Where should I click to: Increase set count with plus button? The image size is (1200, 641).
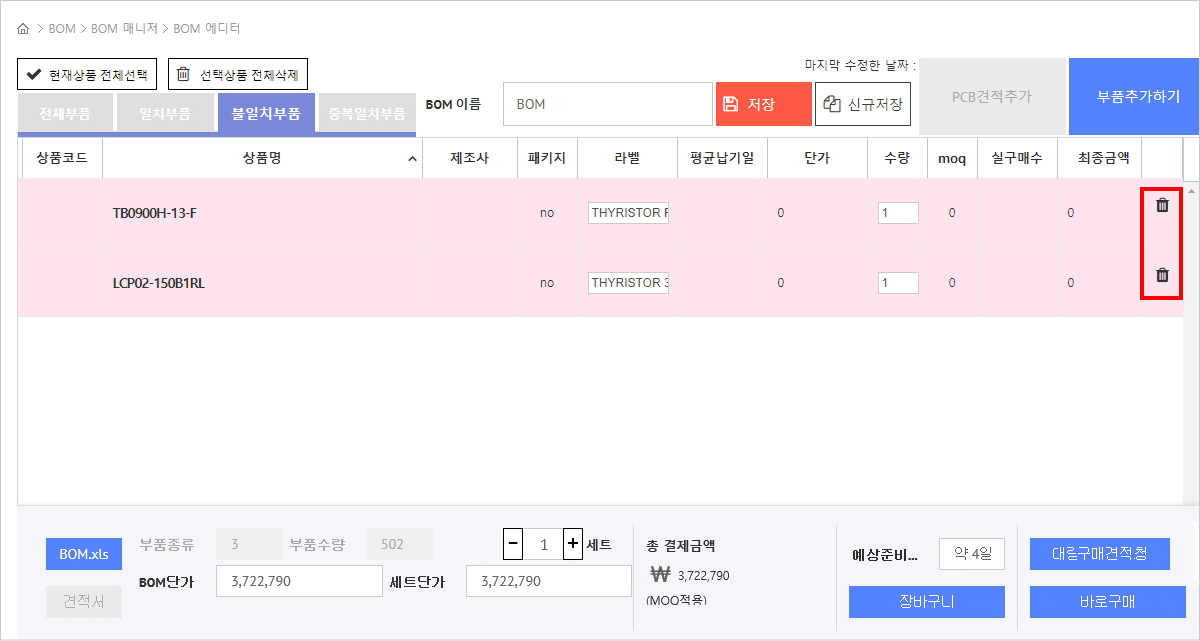pyautogui.click(x=573, y=544)
